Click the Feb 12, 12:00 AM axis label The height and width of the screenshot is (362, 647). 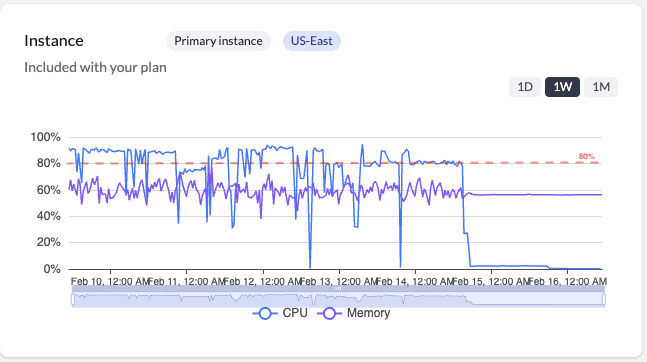263,282
